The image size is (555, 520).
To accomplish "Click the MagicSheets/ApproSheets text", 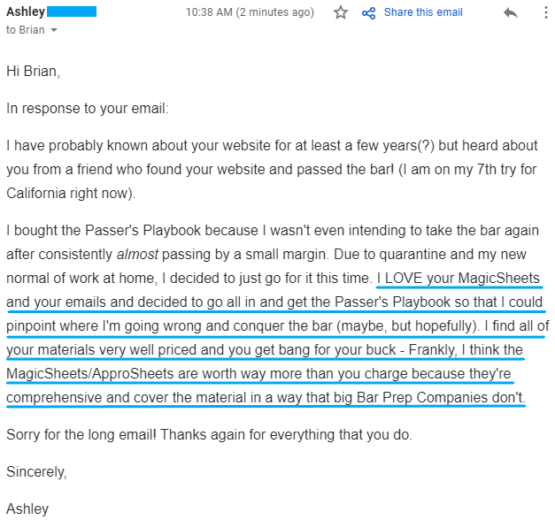I will [x=90, y=373].
